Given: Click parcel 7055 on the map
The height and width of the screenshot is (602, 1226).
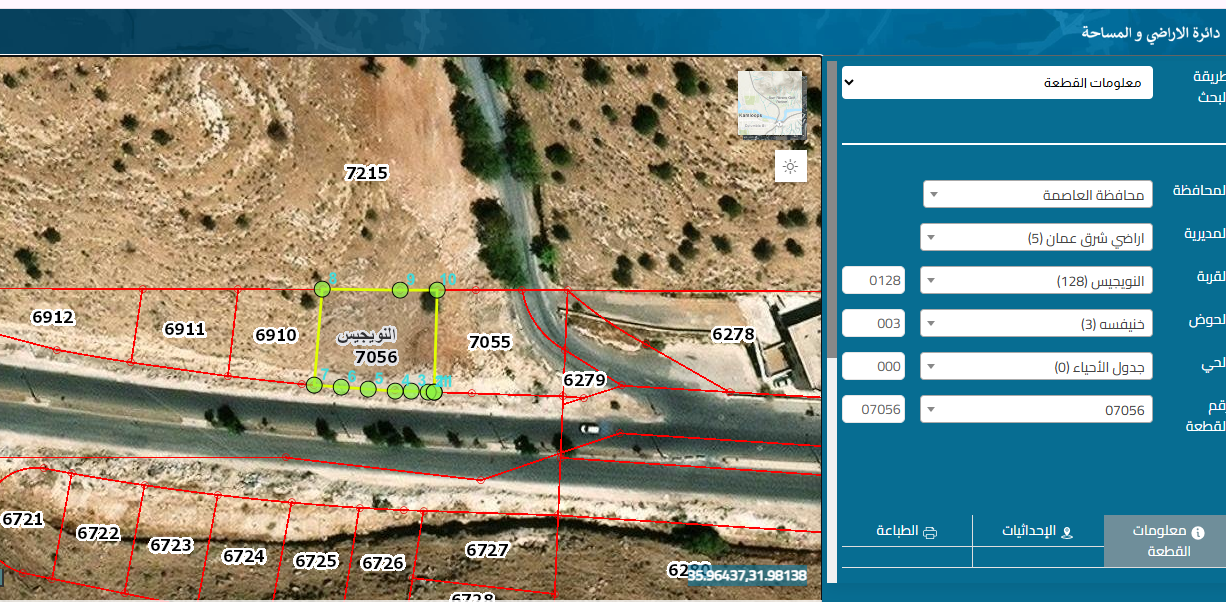Looking at the screenshot, I should click(489, 342).
